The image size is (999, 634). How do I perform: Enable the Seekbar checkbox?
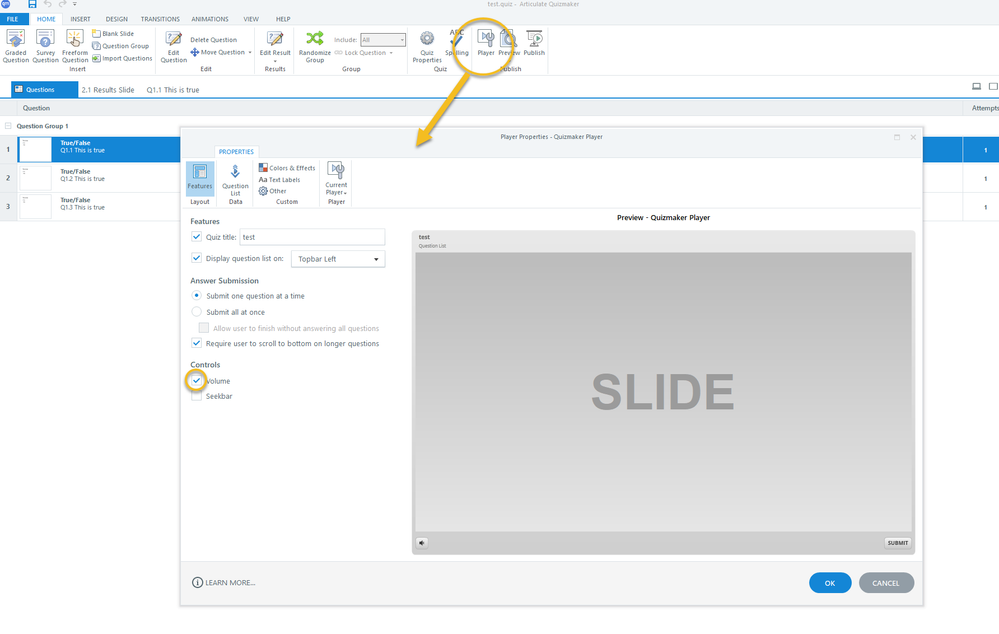click(x=196, y=396)
